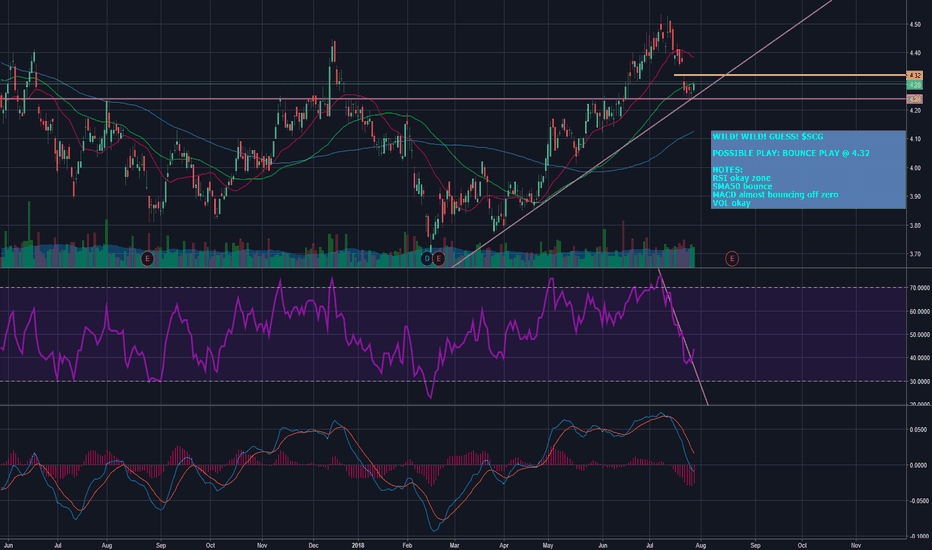
Task: Click the 'RSI okay zone' note line
Action: coord(741,178)
